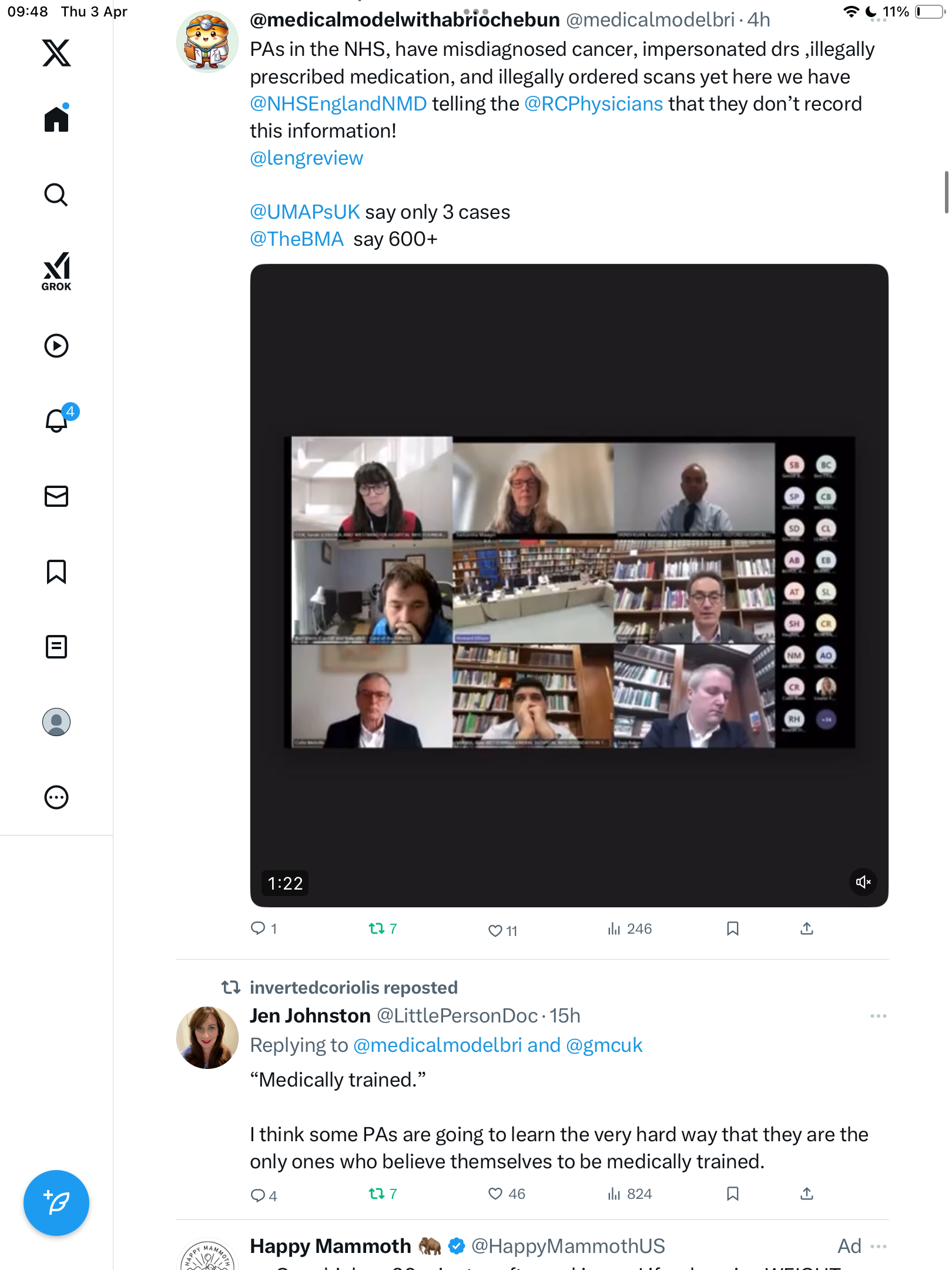Viewport: 952px width, 1270px height.
Task: Open Happy Mammoth advertiser name
Action: 330,1246
